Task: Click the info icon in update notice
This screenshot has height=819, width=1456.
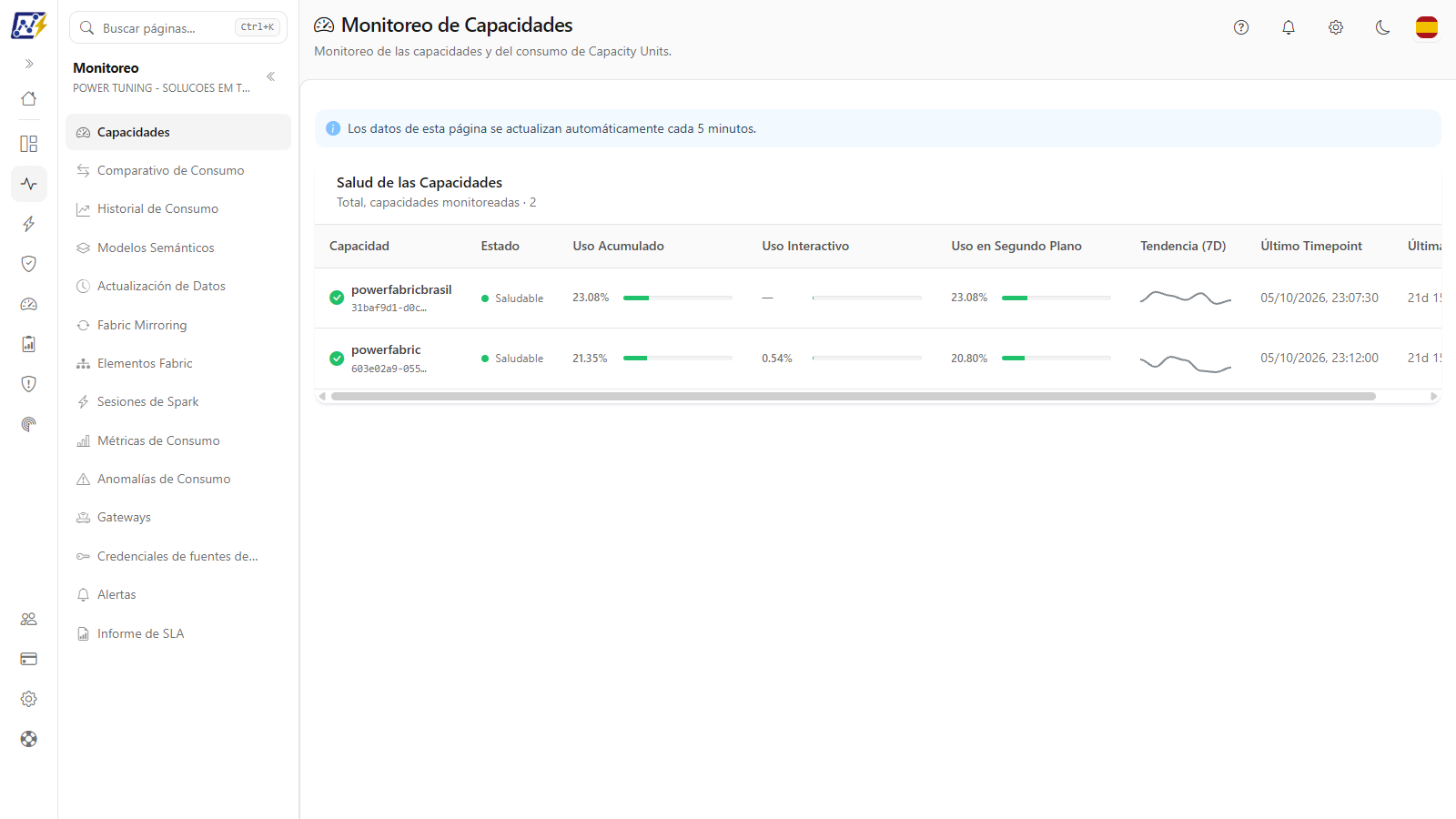Action: 333,128
